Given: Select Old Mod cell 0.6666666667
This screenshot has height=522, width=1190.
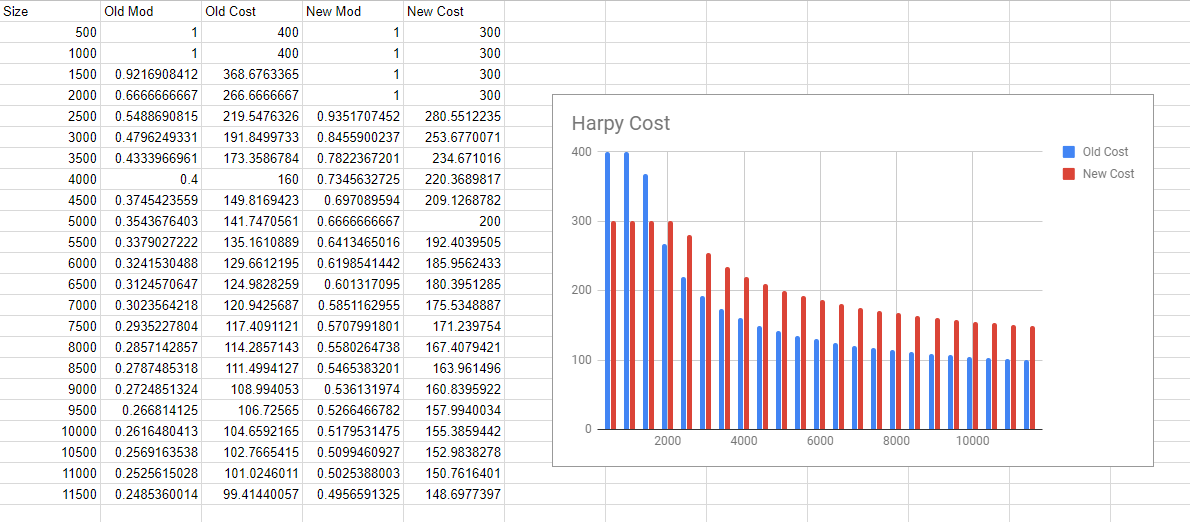Looking at the screenshot, I should tap(151, 96).
